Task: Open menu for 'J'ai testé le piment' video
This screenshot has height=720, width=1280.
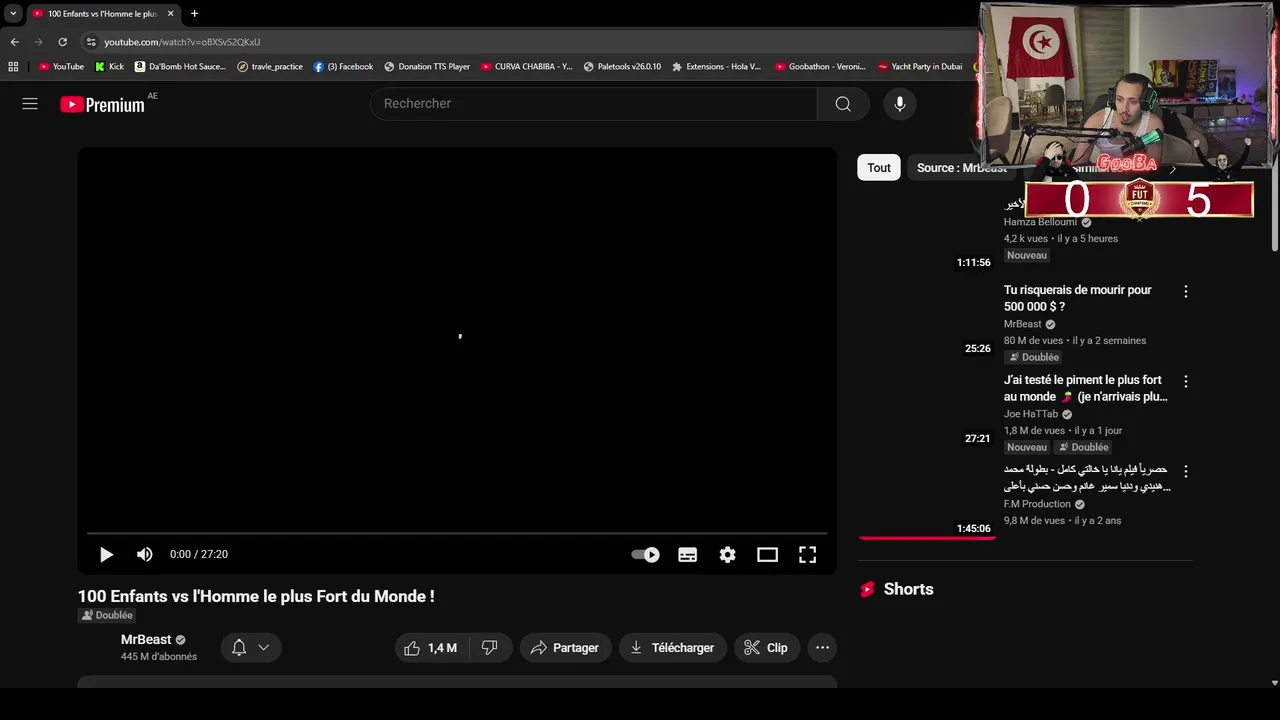Action: tap(1186, 382)
